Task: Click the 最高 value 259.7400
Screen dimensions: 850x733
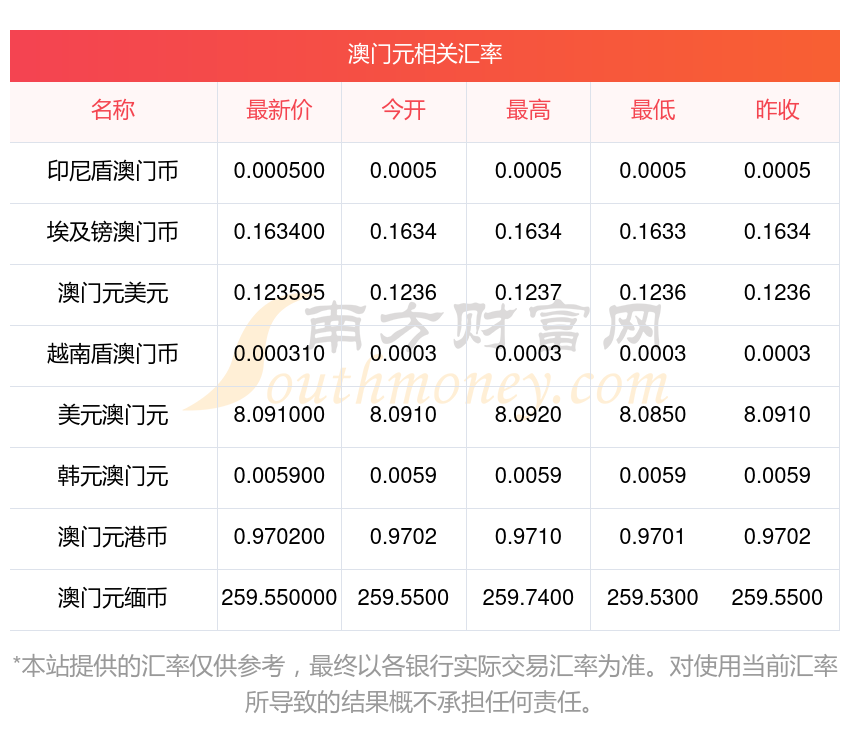Action: (x=528, y=598)
